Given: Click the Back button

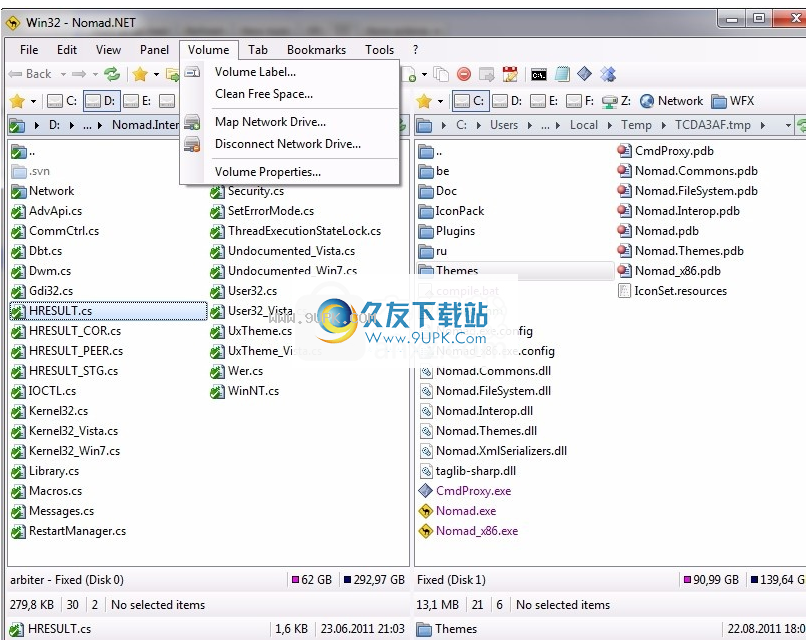Looking at the screenshot, I should 30,74.
